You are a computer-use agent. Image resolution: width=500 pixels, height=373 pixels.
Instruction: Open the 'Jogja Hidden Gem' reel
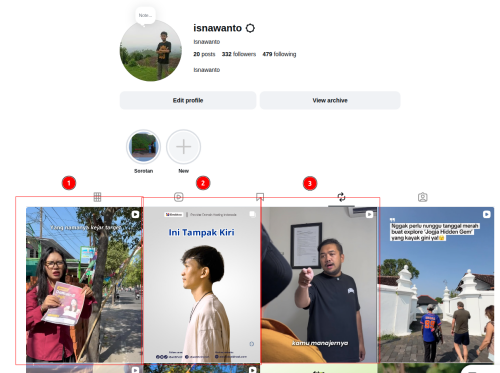pyautogui.click(x=436, y=285)
